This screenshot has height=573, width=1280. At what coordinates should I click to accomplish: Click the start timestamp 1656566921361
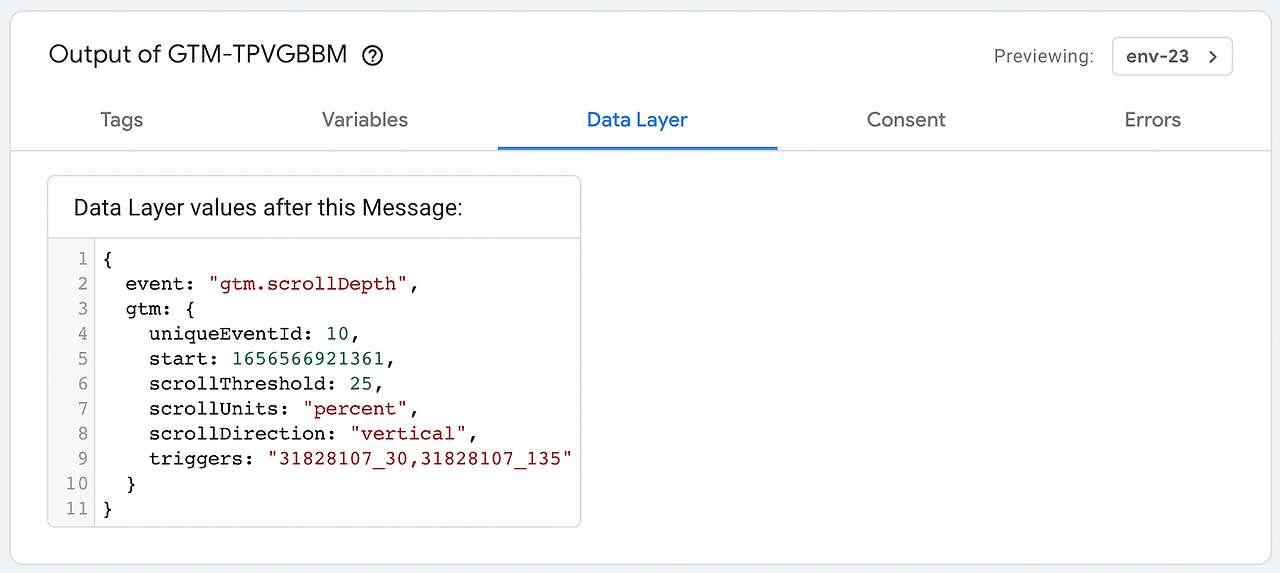pyautogui.click(x=313, y=359)
